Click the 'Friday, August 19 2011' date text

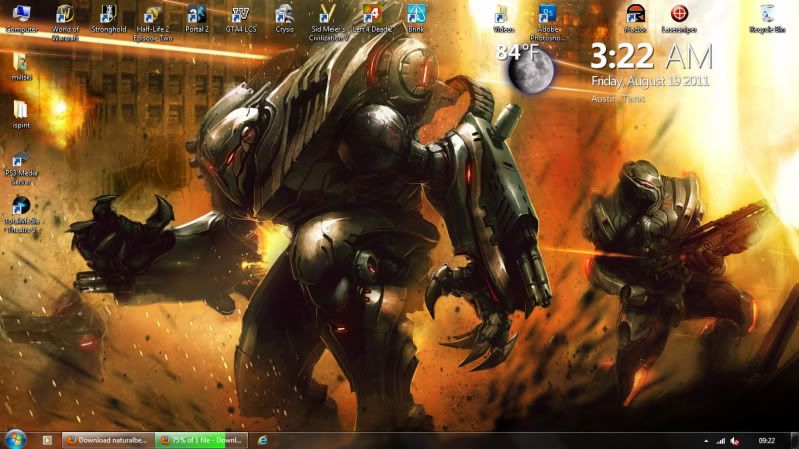[x=650, y=82]
